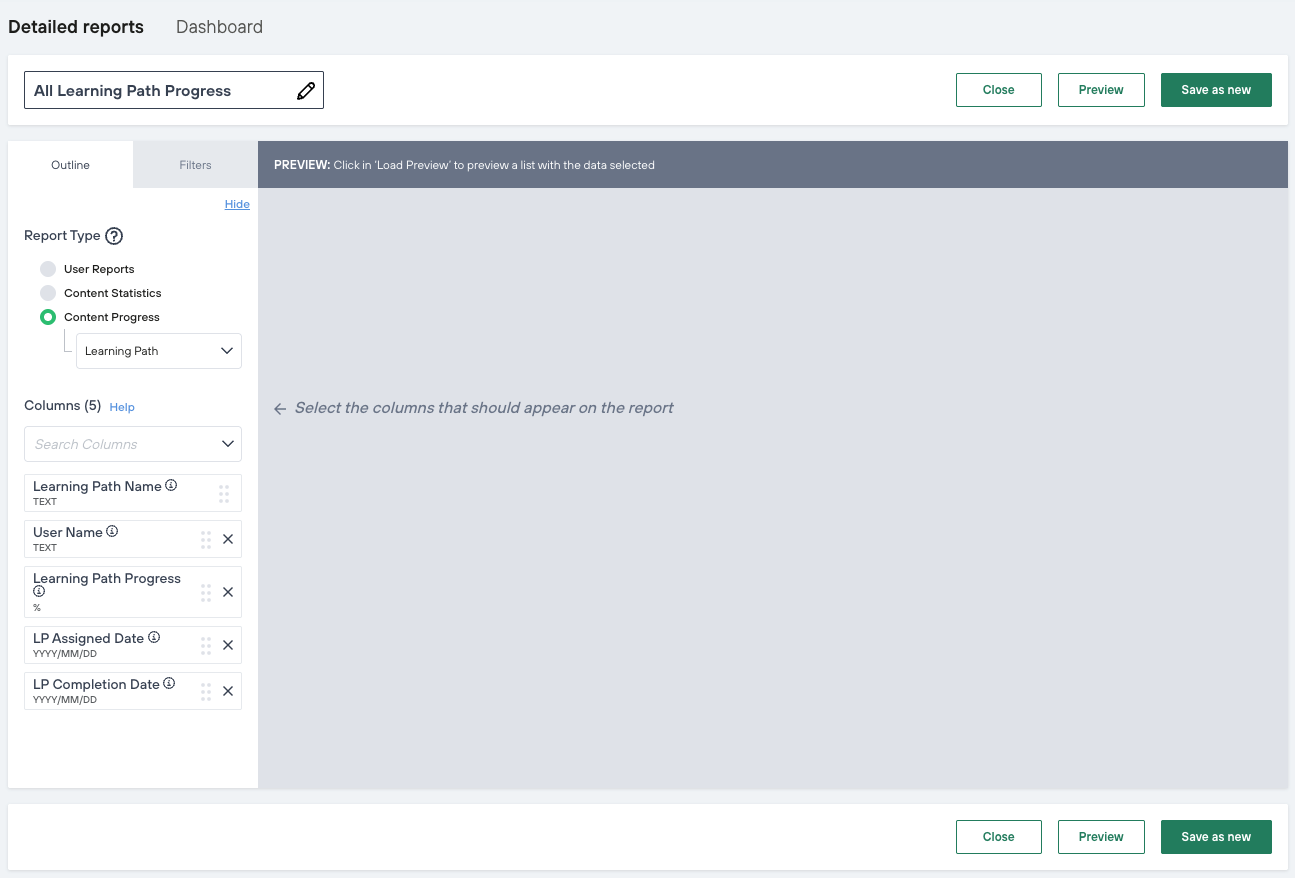Click the Columns Help link
Viewport: 1295px width, 878px height.
(x=122, y=407)
